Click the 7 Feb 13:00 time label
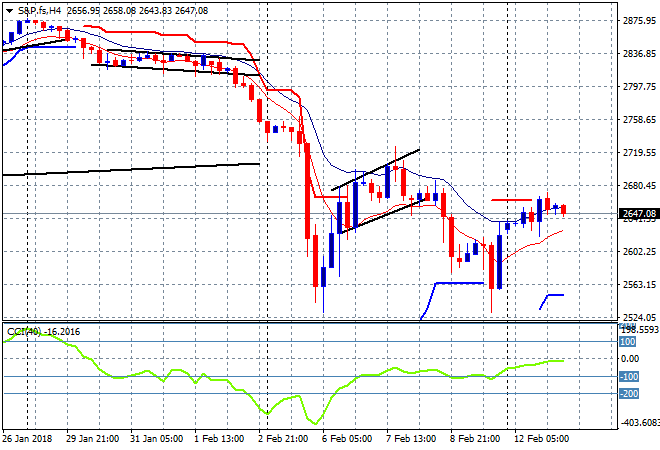 pos(411,439)
